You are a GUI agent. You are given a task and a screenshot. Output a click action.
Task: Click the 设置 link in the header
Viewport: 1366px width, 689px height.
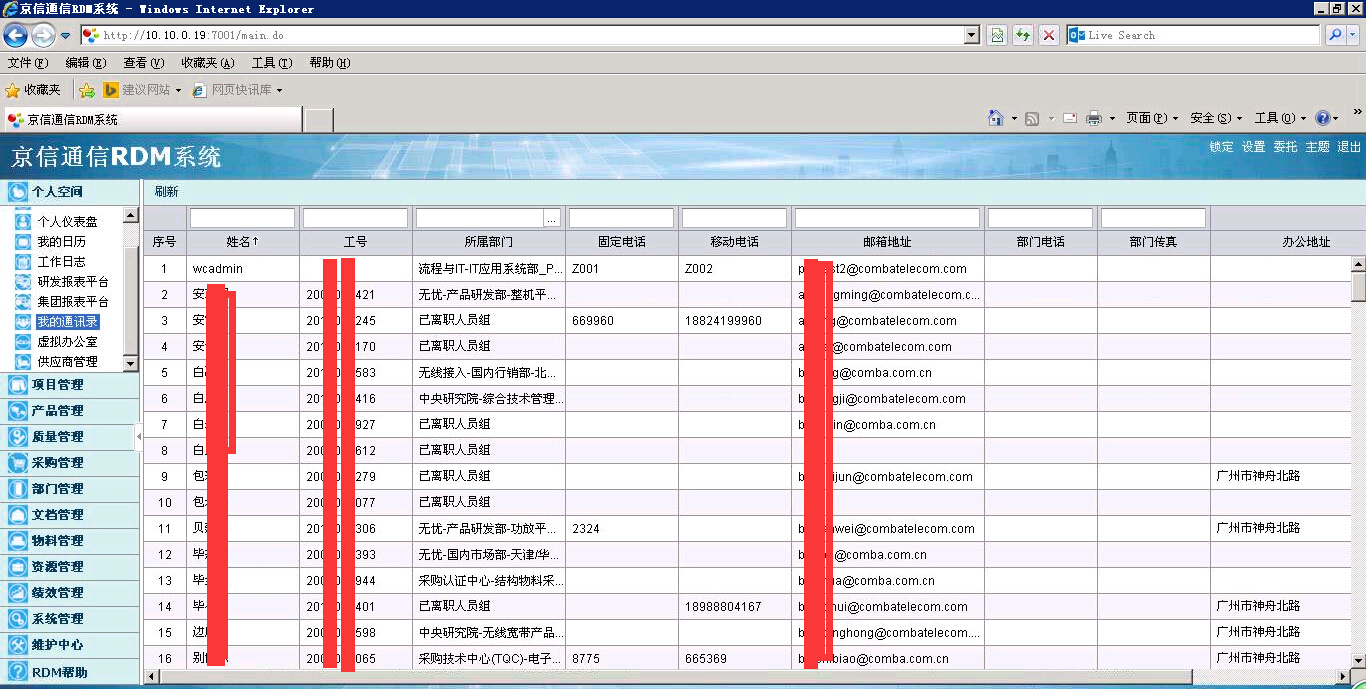pos(1253,147)
